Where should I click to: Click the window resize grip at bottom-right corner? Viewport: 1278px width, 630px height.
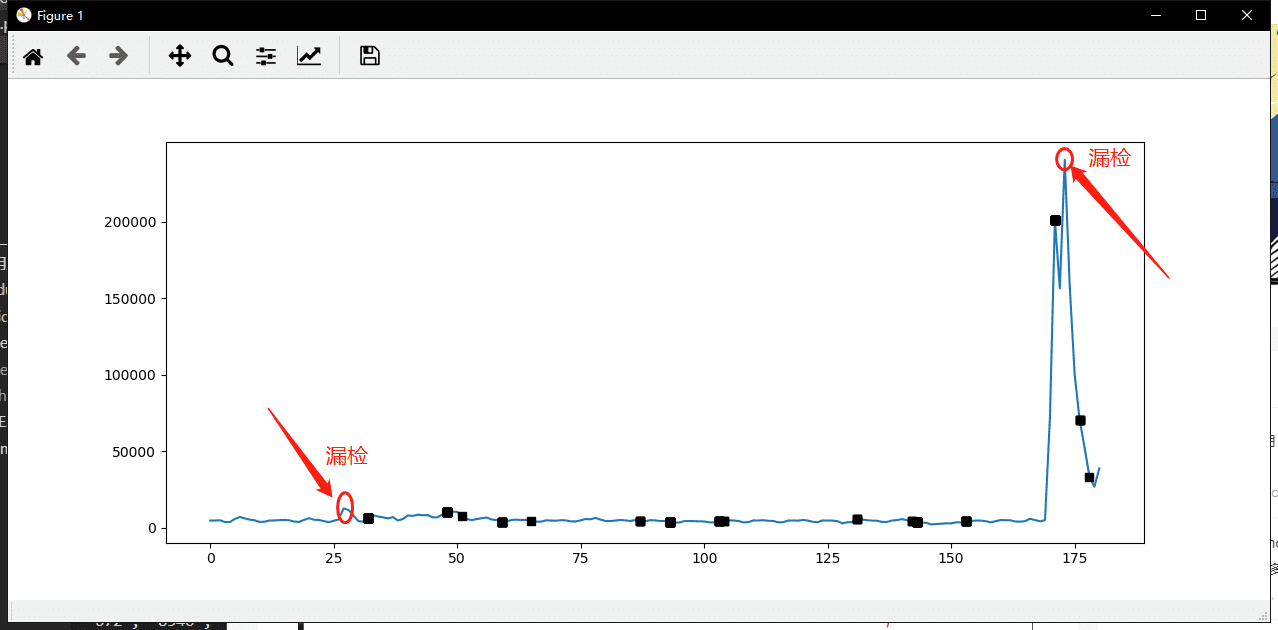click(1261, 614)
